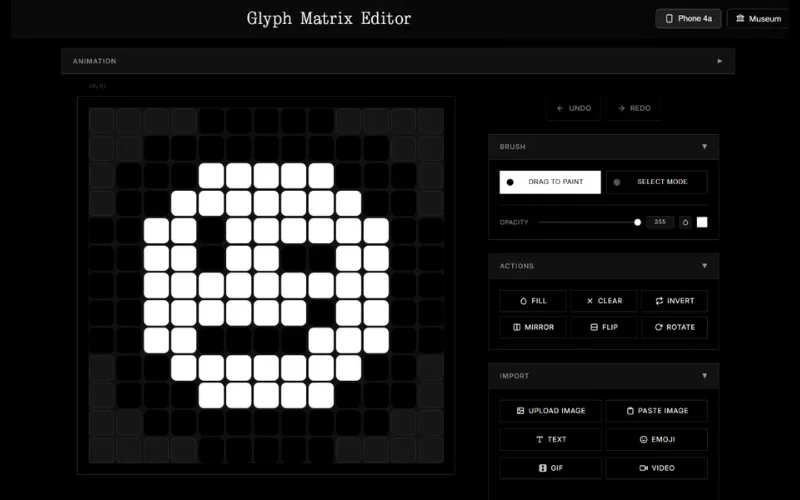Image resolution: width=800 pixels, height=500 pixels.
Task: Collapse the Actions section
Action: coord(704,266)
